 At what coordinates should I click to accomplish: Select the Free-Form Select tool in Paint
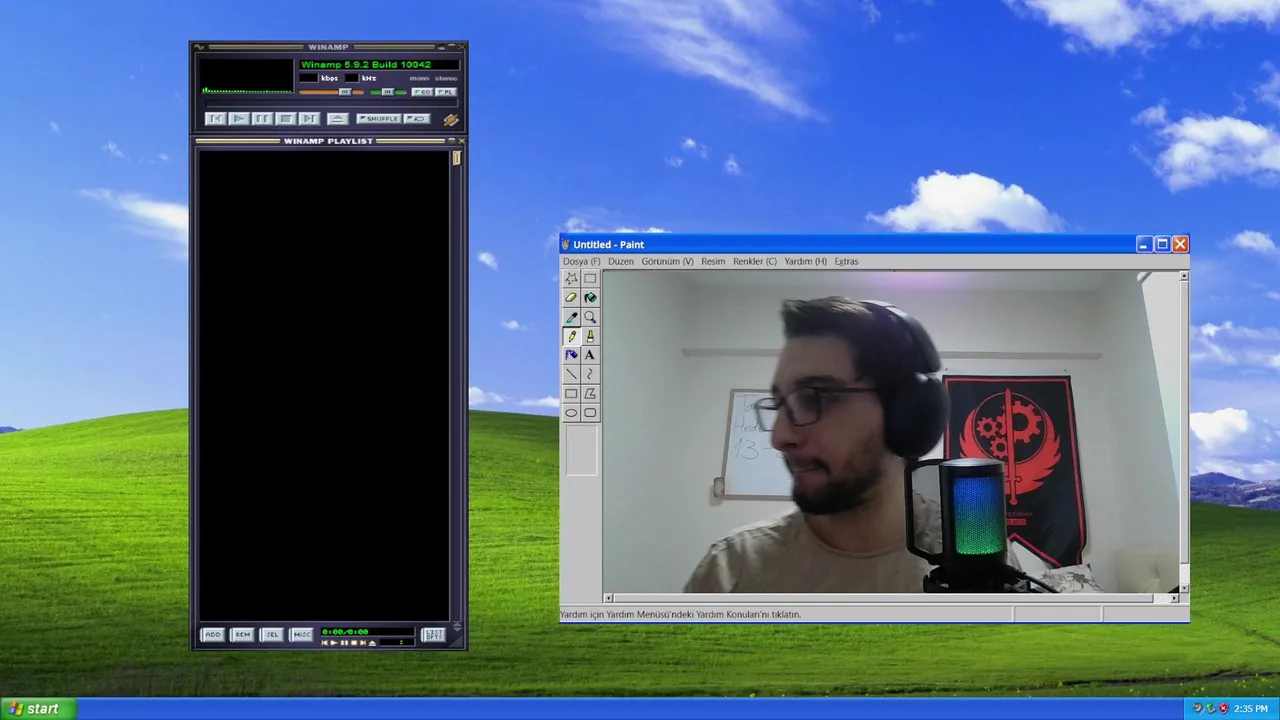571,278
